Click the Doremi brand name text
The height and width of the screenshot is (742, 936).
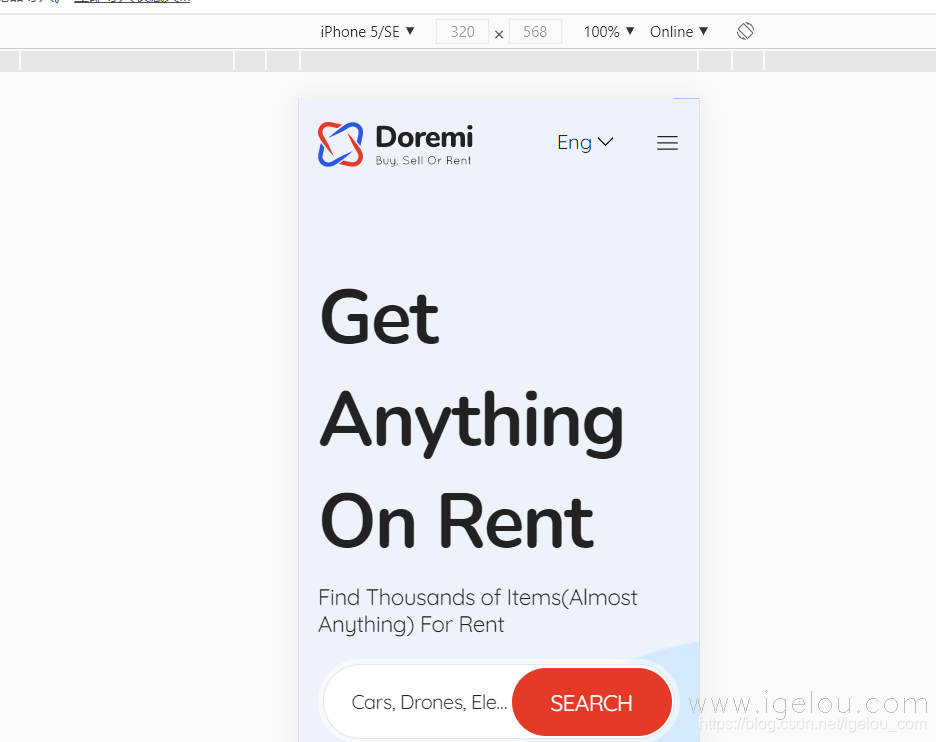click(424, 137)
